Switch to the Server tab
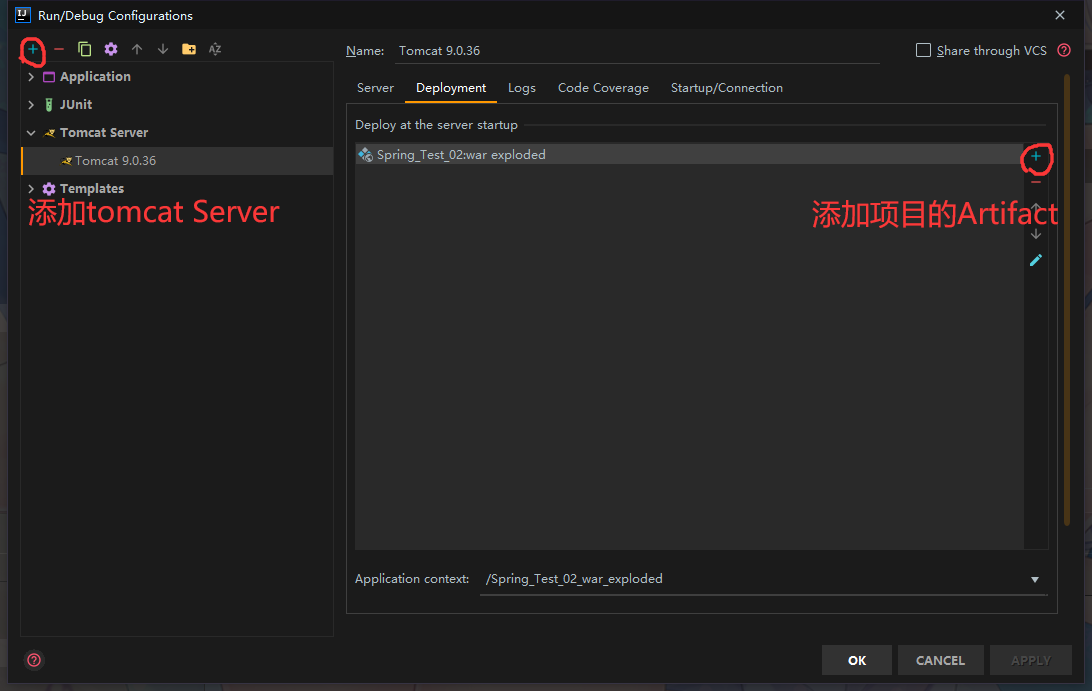 point(375,88)
